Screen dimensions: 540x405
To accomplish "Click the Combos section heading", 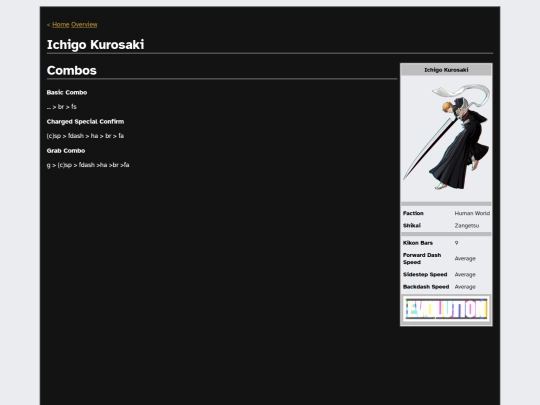I will coord(72,71).
